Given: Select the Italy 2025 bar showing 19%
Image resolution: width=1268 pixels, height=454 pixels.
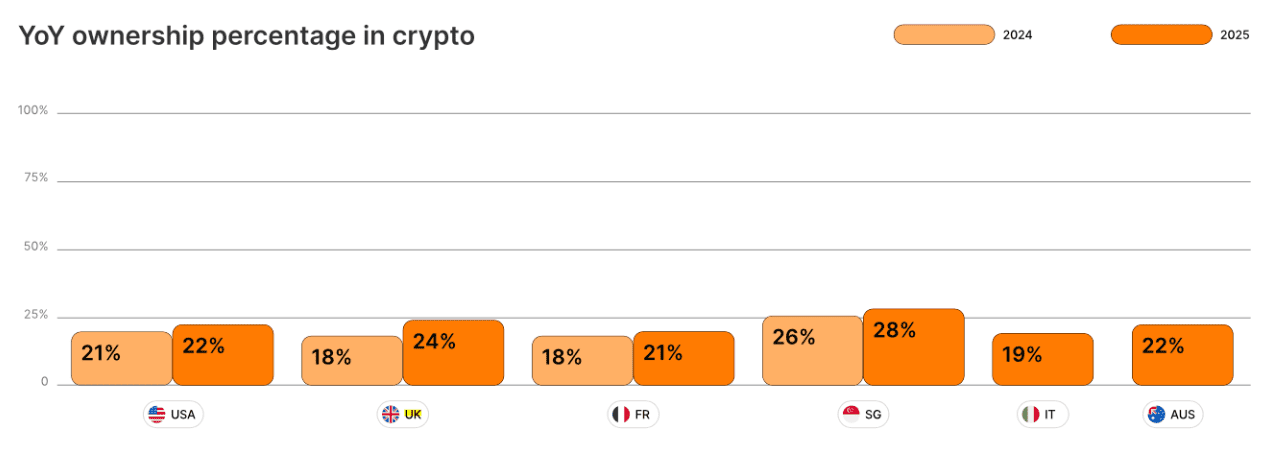Looking at the screenshot, I should click(1042, 359).
